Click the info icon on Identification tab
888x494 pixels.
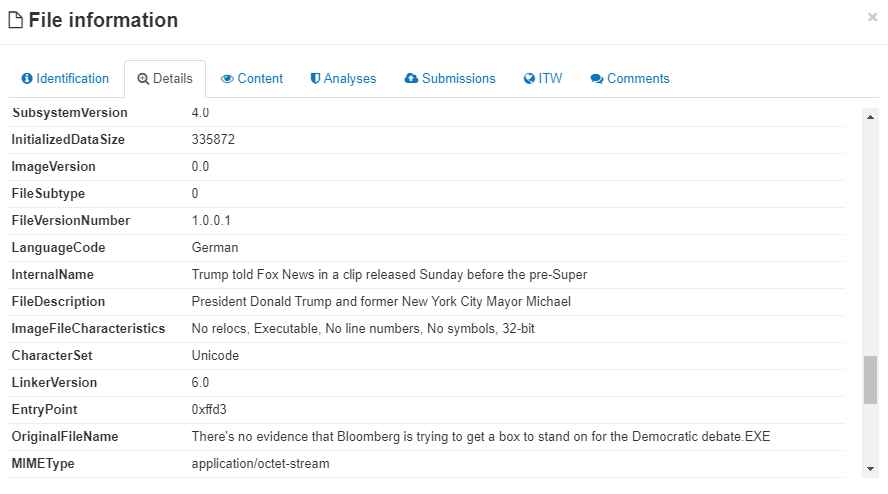coord(27,79)
